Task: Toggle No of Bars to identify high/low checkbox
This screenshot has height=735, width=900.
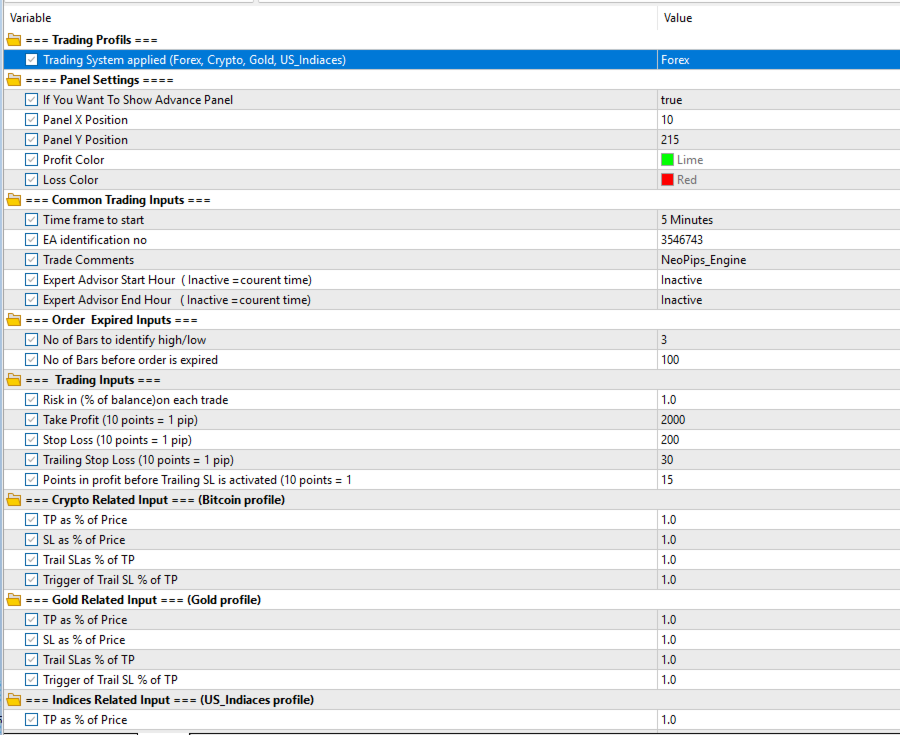Action: tap(32, 340)
